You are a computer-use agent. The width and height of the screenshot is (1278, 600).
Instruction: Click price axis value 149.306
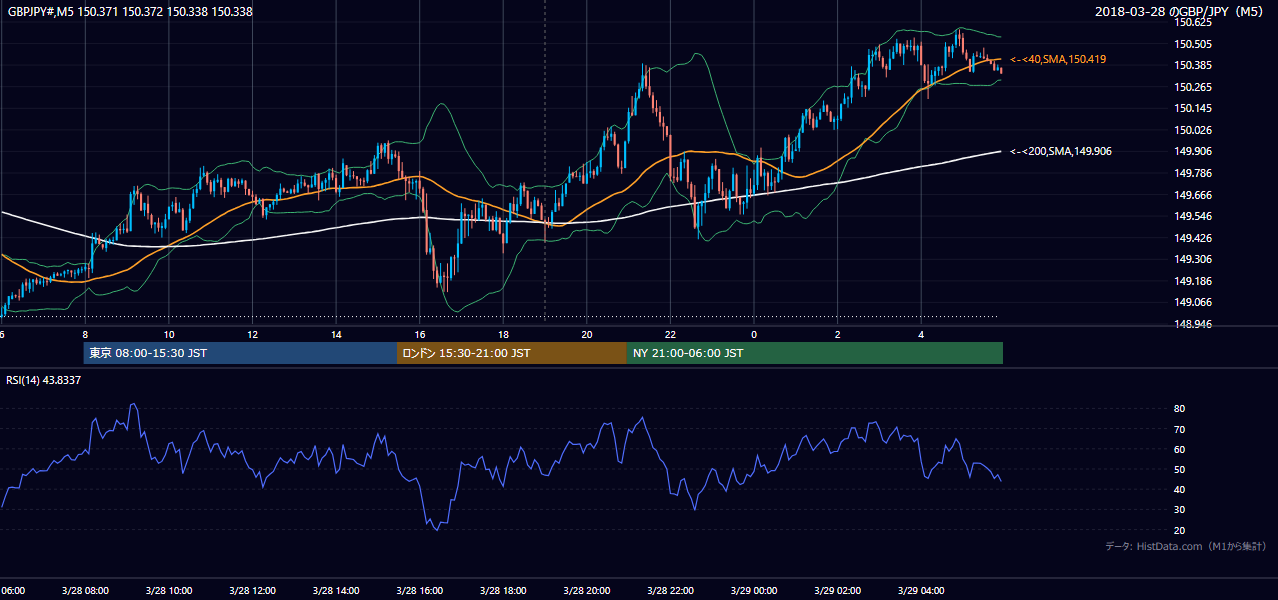pyautogui.click(x=1193, y=260)
